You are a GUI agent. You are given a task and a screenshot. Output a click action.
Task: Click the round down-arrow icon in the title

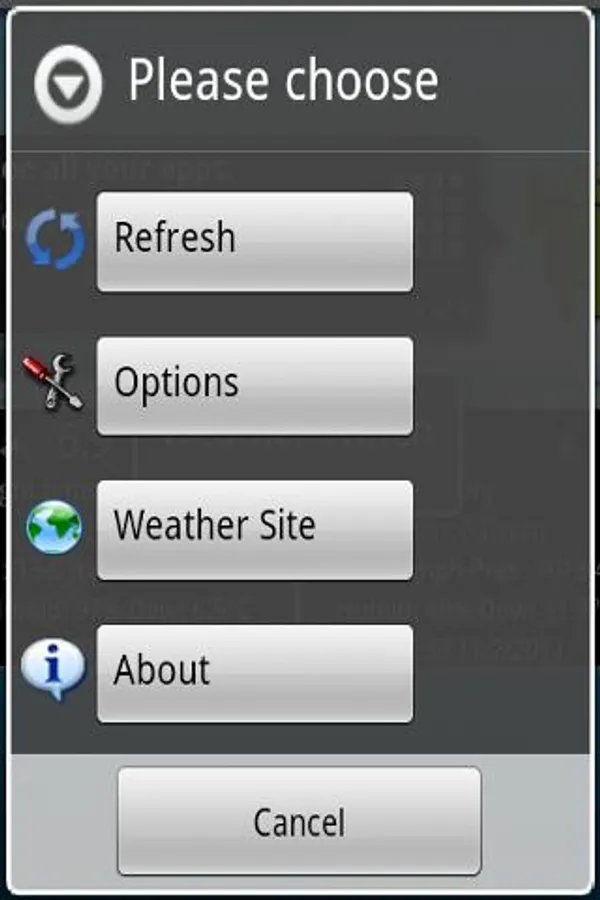coord(68,84)
